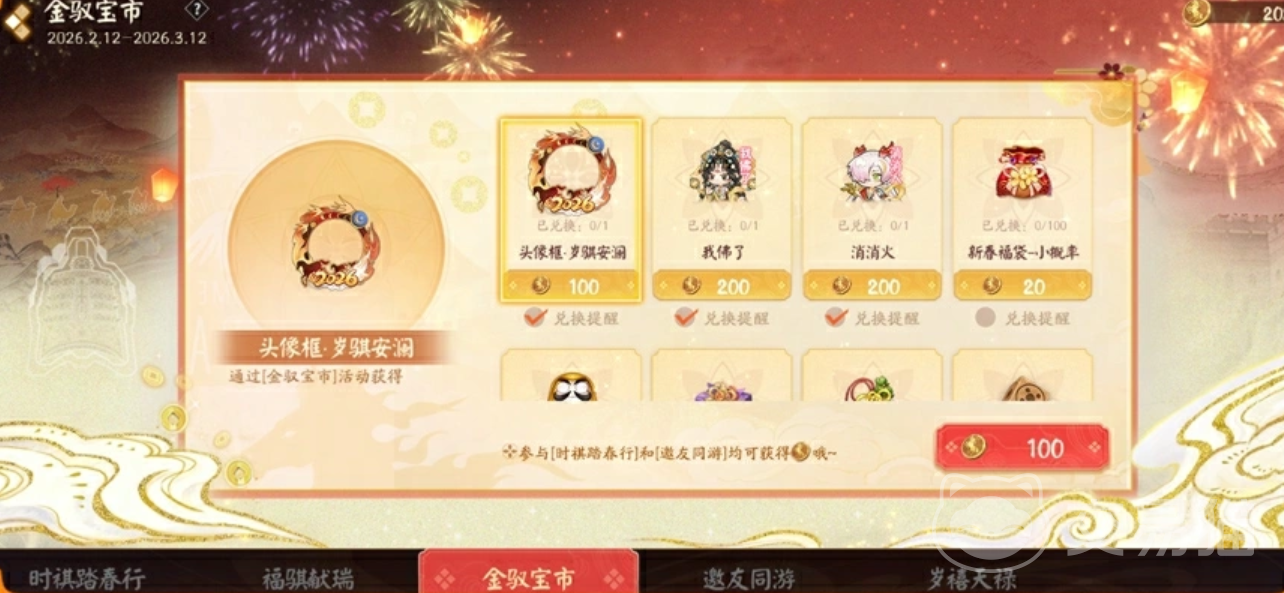The image size is (1284, 593).
Task: Switch to the 福骐献瑞 tab
Action: coord(308,578)
